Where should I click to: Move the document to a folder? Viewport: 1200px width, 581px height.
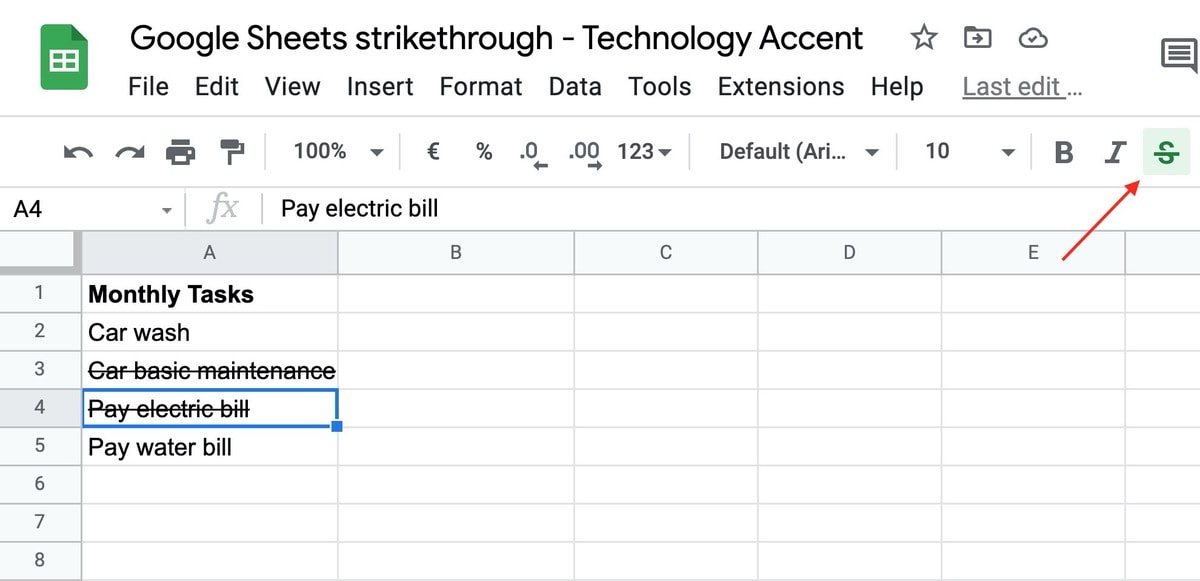pyautogui.click(x=977, y=38)
